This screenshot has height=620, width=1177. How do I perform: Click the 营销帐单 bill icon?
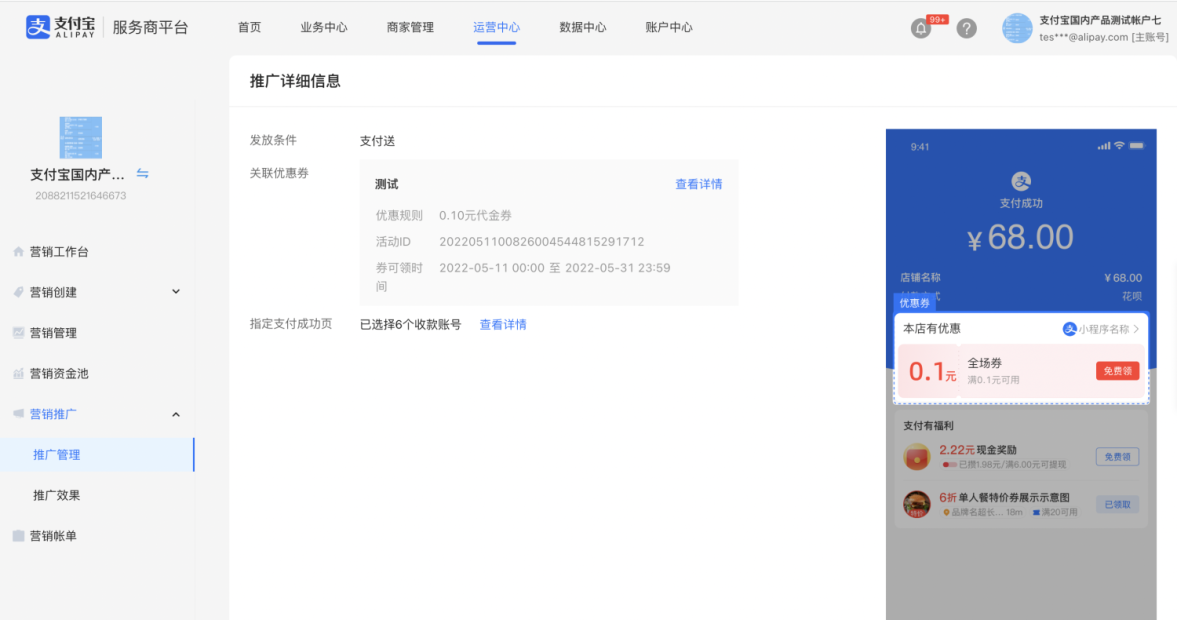click(x=18, y=536)
